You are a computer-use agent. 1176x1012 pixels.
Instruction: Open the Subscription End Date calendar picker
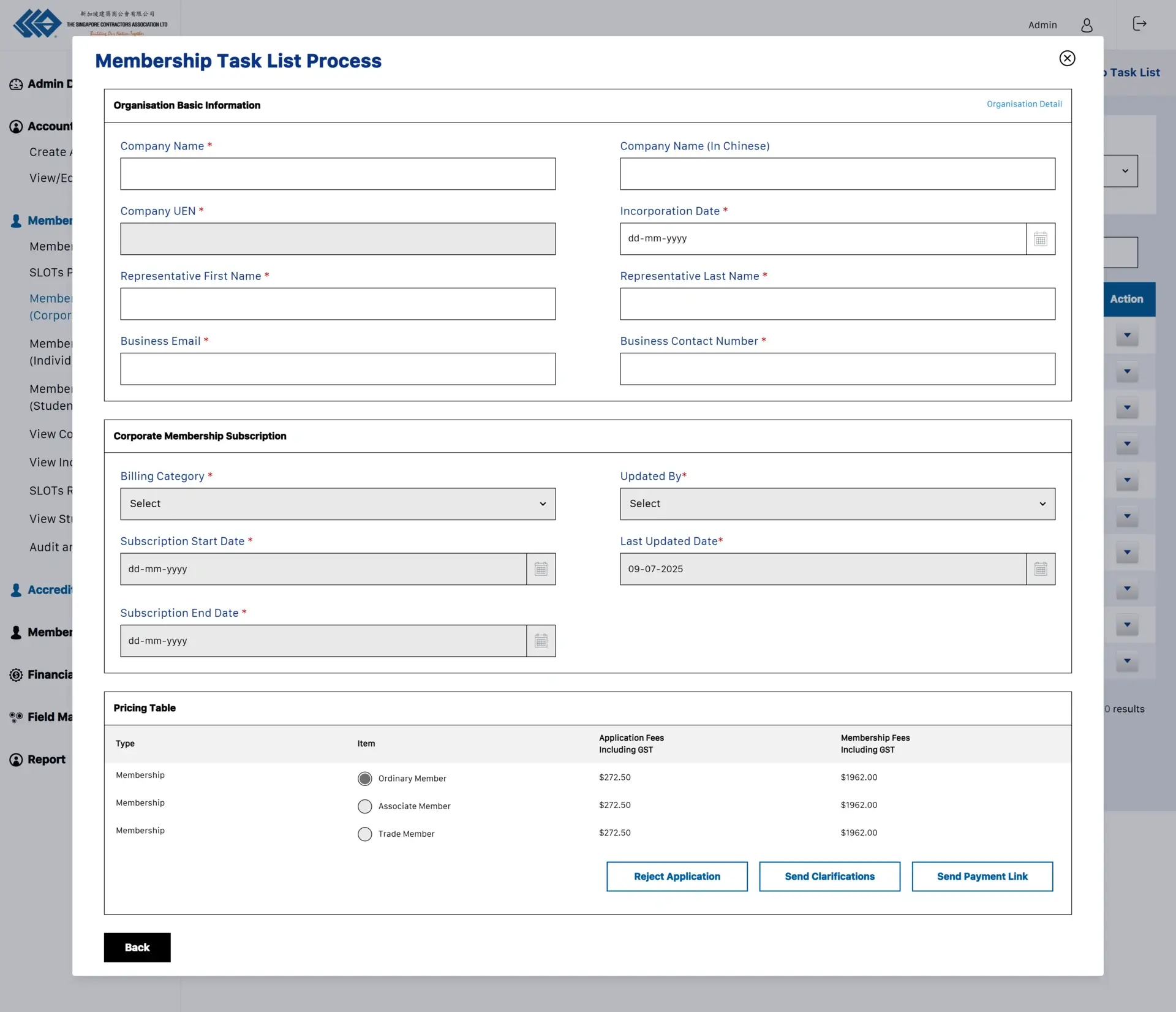[540, 640]
